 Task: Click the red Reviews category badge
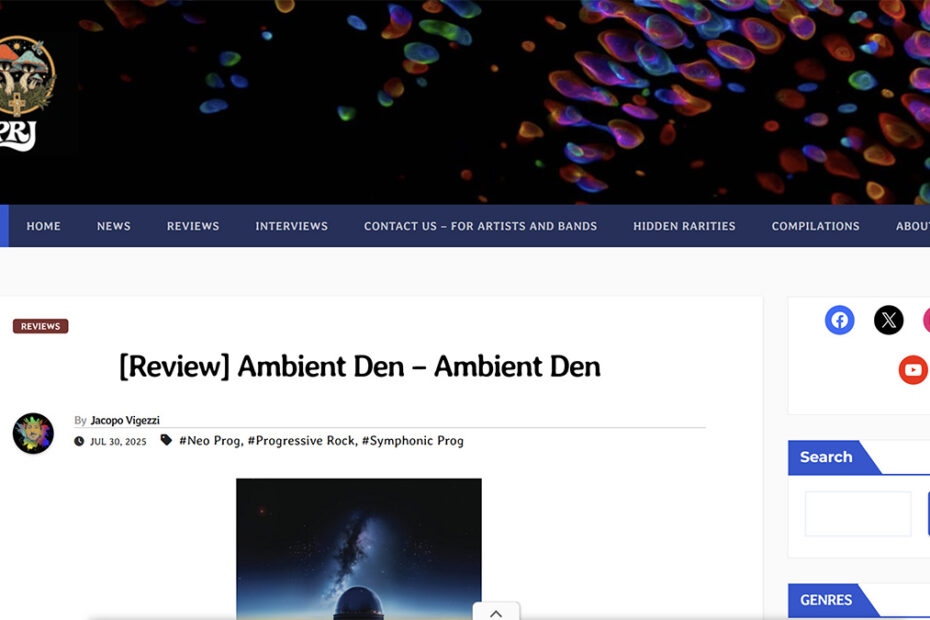[40, 326]
